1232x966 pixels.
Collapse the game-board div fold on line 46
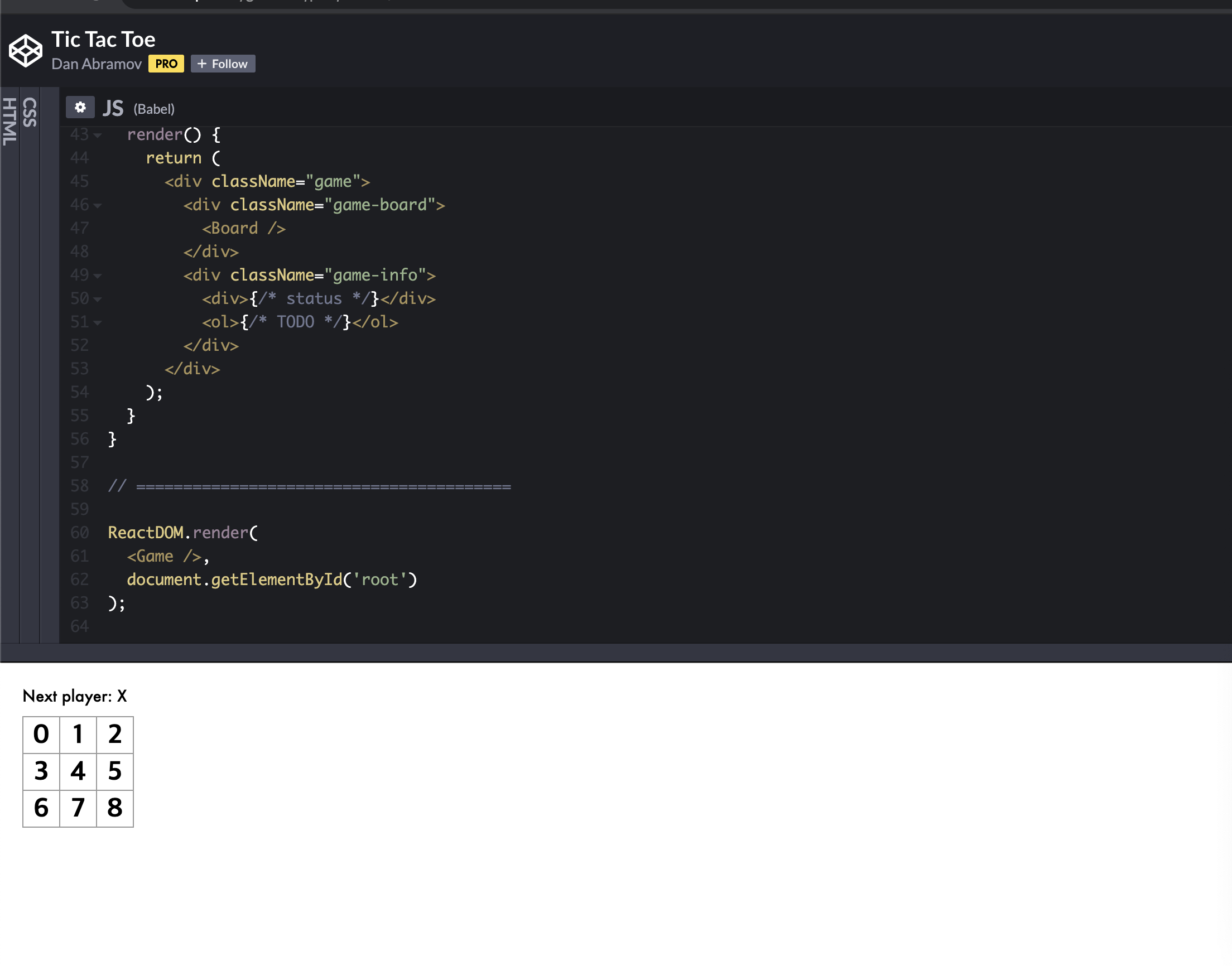pyautogui.click(x=98, y=206)
